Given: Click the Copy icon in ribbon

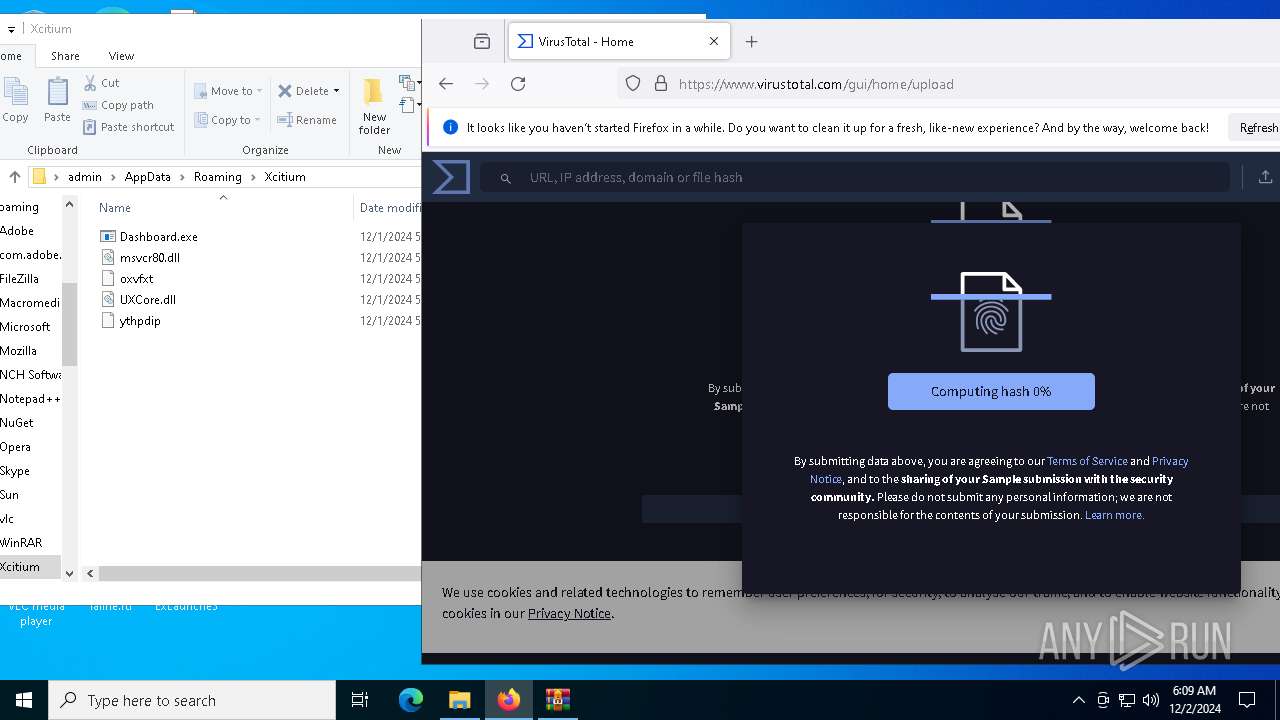Looking at the screenshot, I should [16, 92].
